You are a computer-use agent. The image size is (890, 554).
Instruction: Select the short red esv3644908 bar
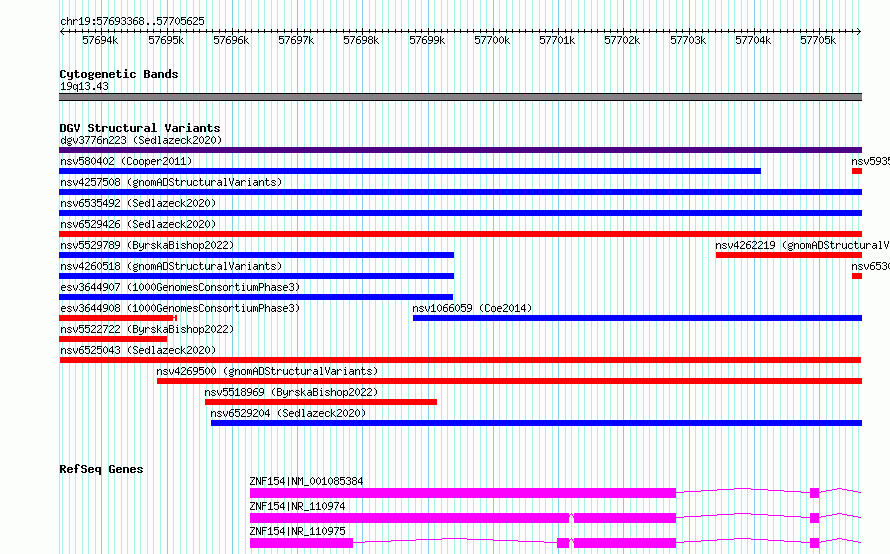(x=118, y=318)
